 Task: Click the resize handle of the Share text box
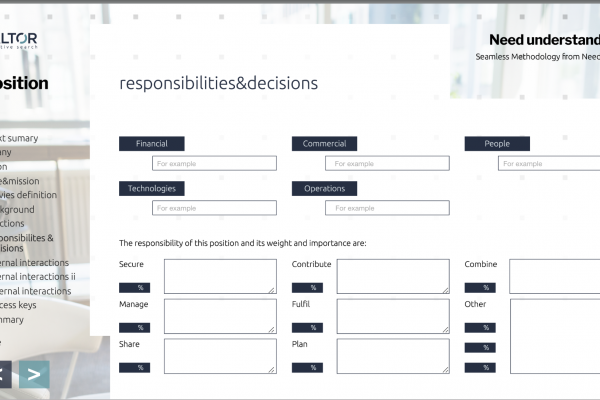(x=272, y=369)
